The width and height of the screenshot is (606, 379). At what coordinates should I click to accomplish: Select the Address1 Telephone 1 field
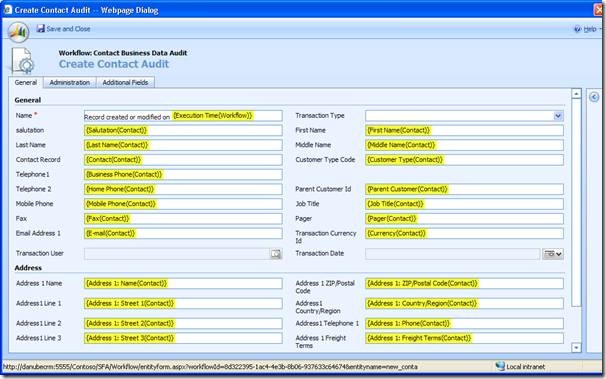tap(464, 324)
